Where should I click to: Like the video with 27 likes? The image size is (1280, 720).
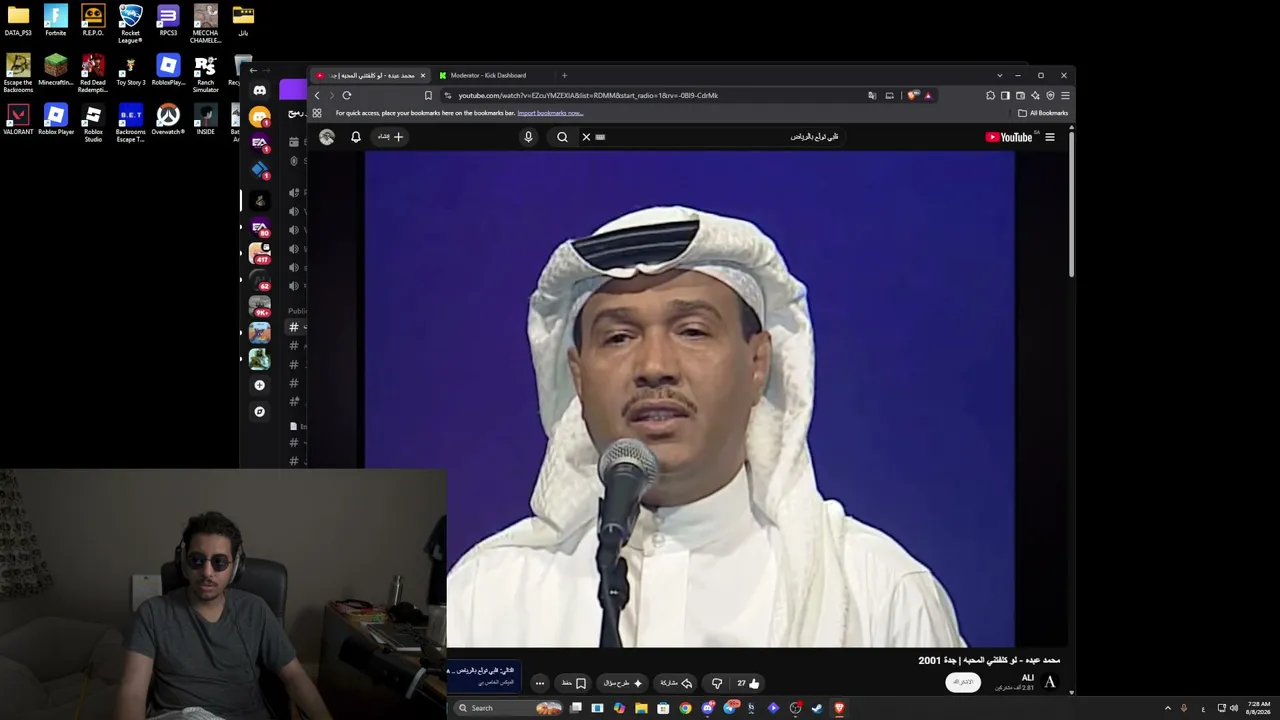[748, 683]
